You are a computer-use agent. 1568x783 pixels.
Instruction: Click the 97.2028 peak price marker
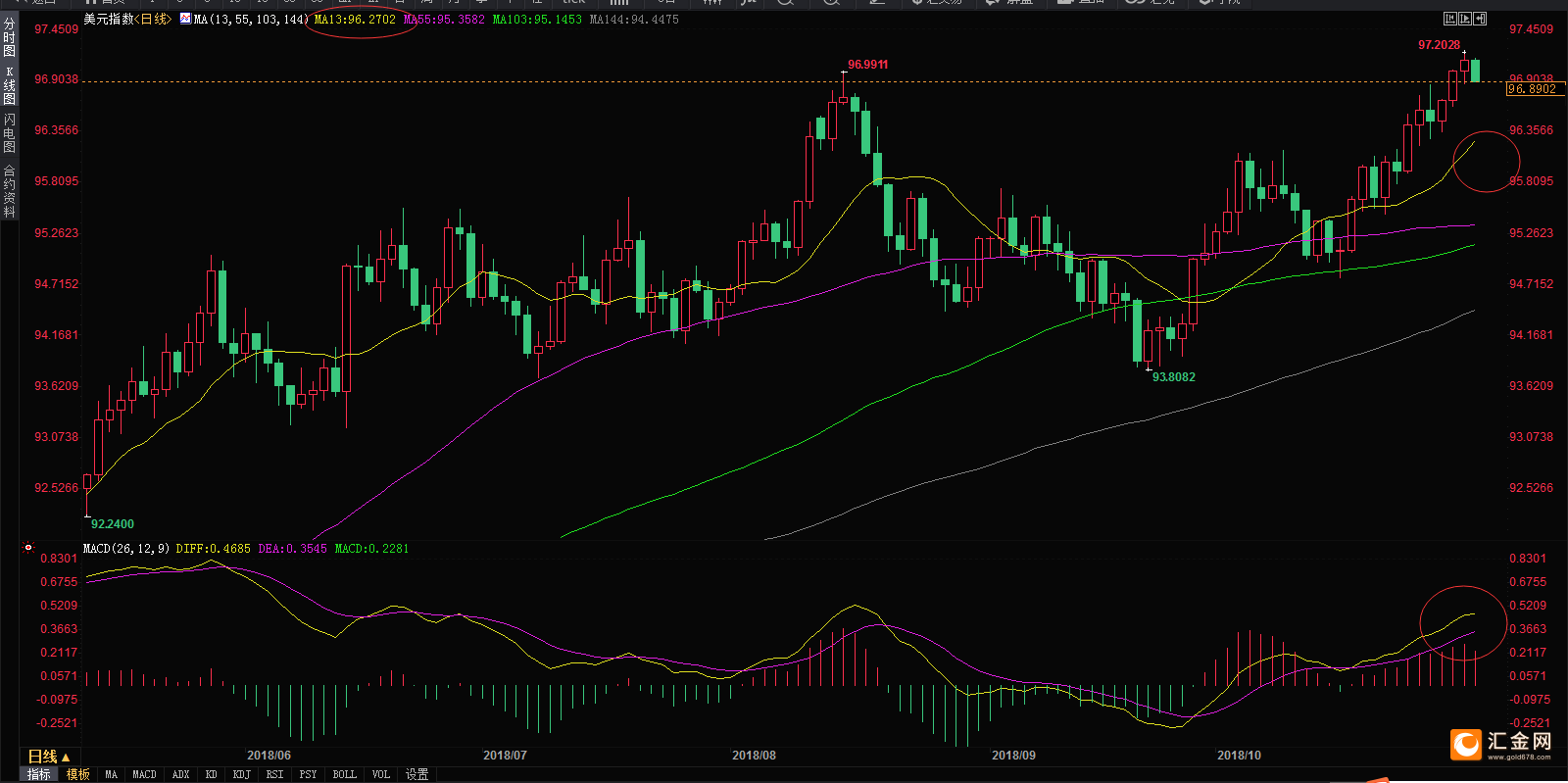[x=1439, y=45]
